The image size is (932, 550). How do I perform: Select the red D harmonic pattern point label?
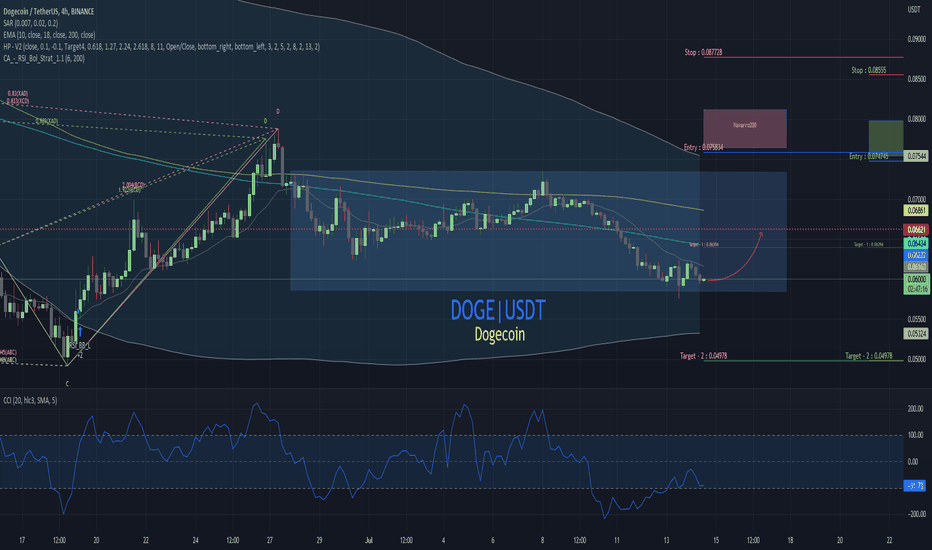[x=278, y=111]
